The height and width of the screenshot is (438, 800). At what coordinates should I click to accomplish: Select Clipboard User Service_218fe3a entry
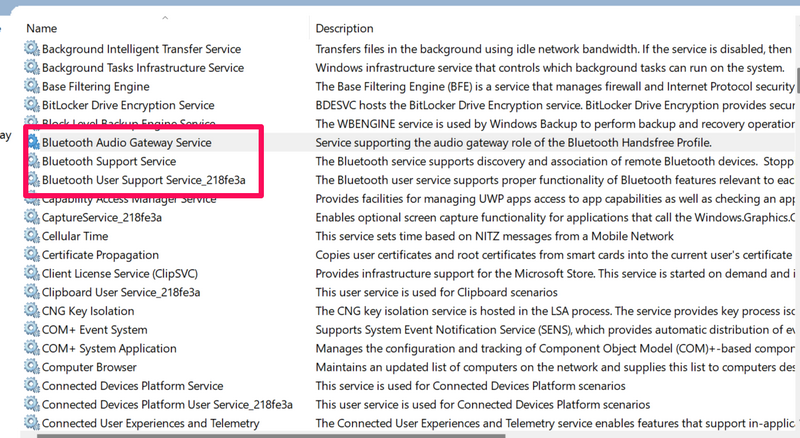(121, 292)
